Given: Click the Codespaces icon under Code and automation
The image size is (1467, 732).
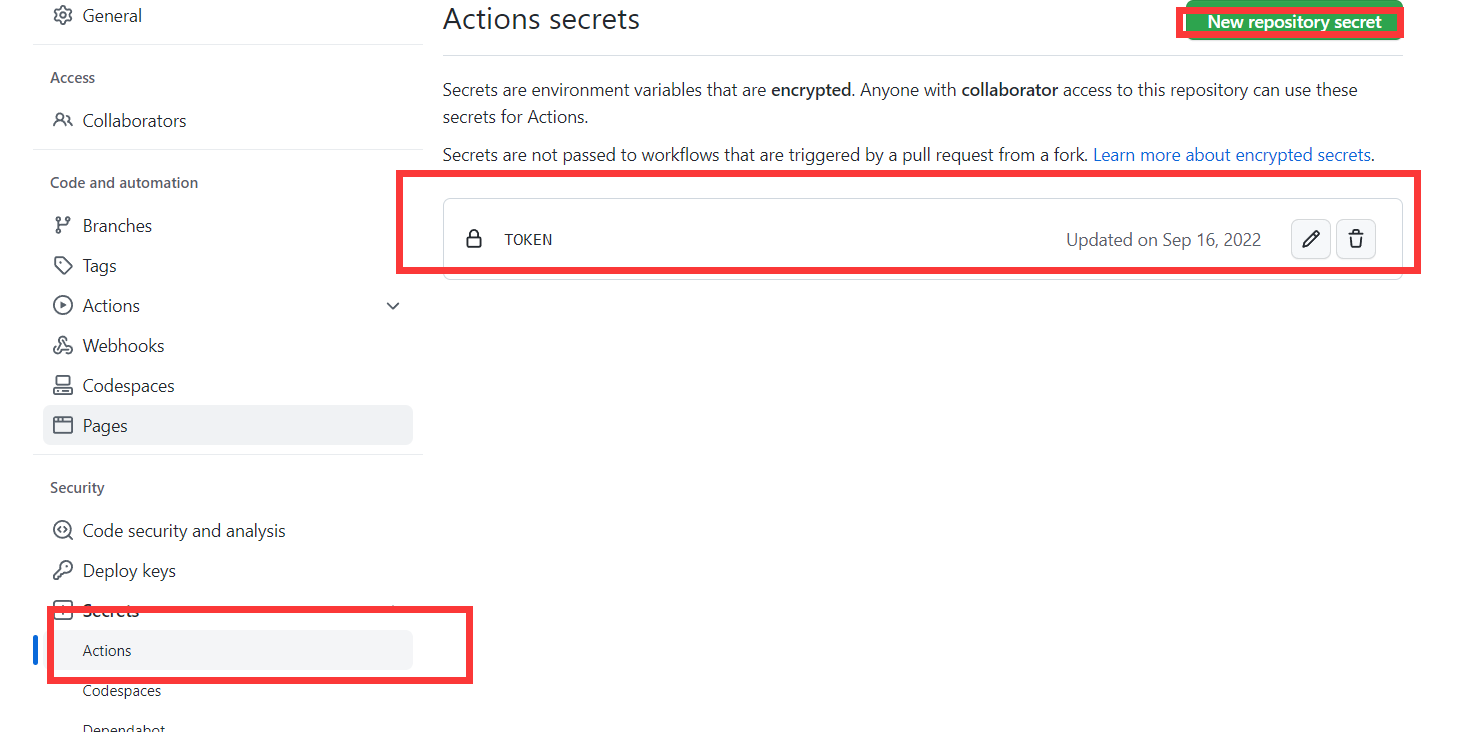Looking at the screenshot, I should (x=63, y=386).
